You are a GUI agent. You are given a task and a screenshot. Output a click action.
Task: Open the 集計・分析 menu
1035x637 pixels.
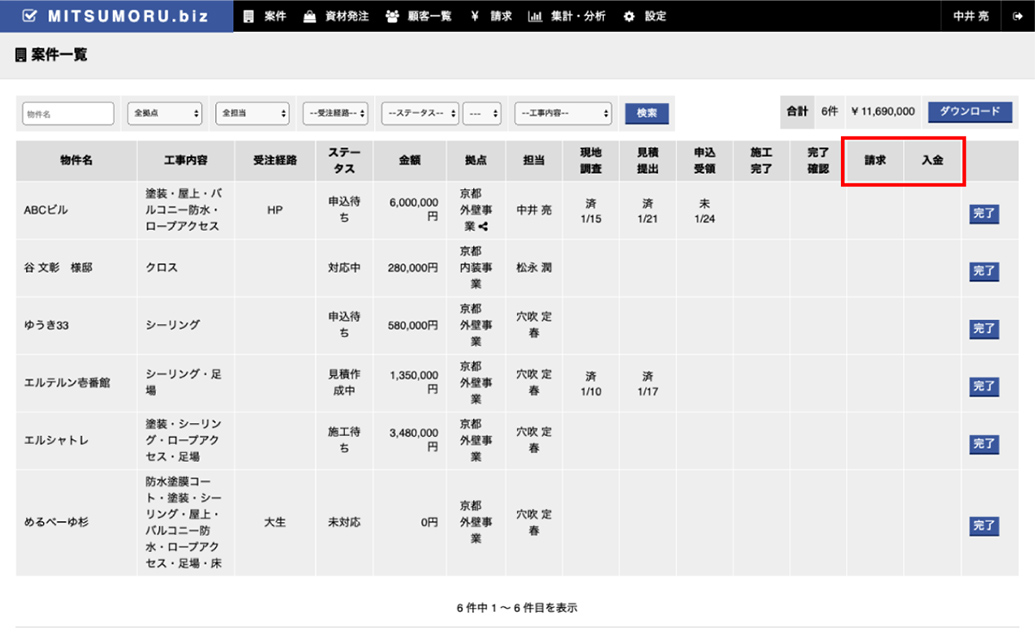coord(566,16)
